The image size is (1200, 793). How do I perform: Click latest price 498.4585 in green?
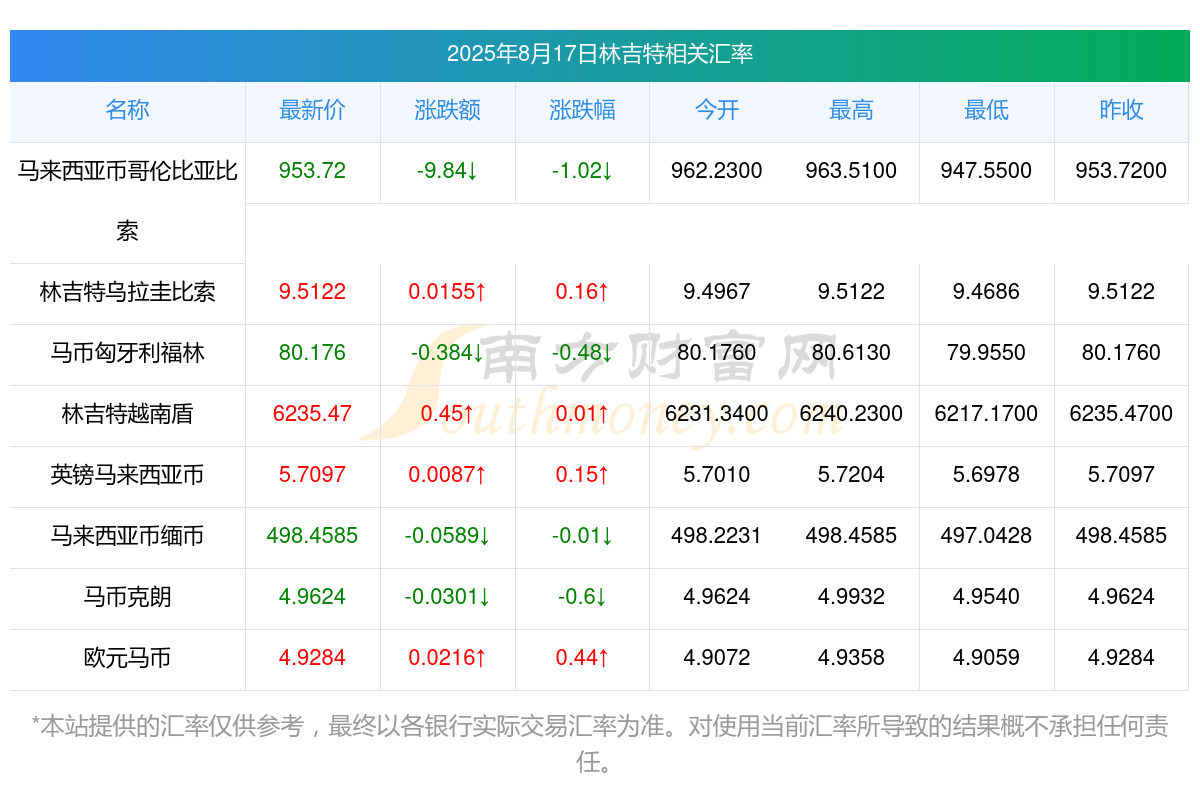[312, 536]
